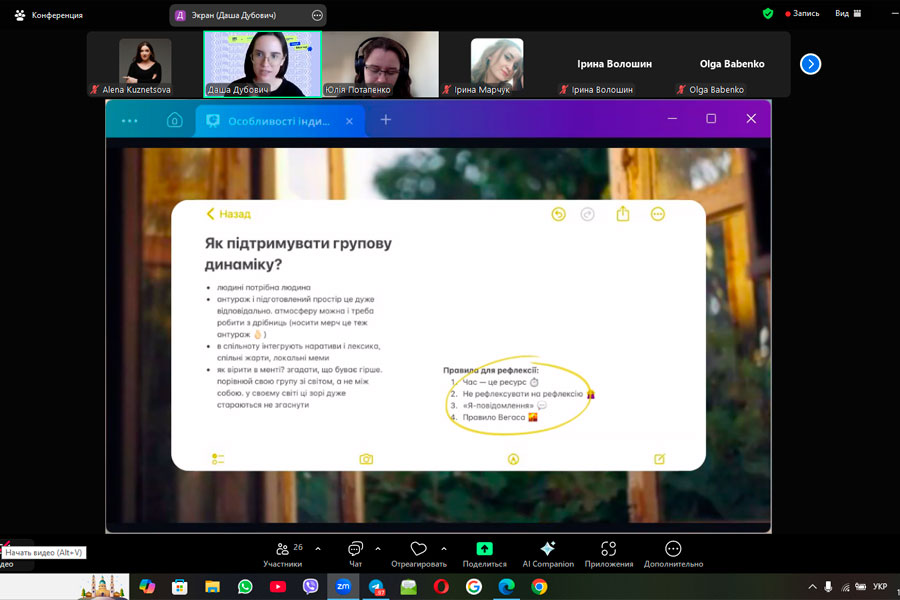Click the checklist icon at the note bottom
This screenshot has width=900, height=600.
(x=218, y=459)
